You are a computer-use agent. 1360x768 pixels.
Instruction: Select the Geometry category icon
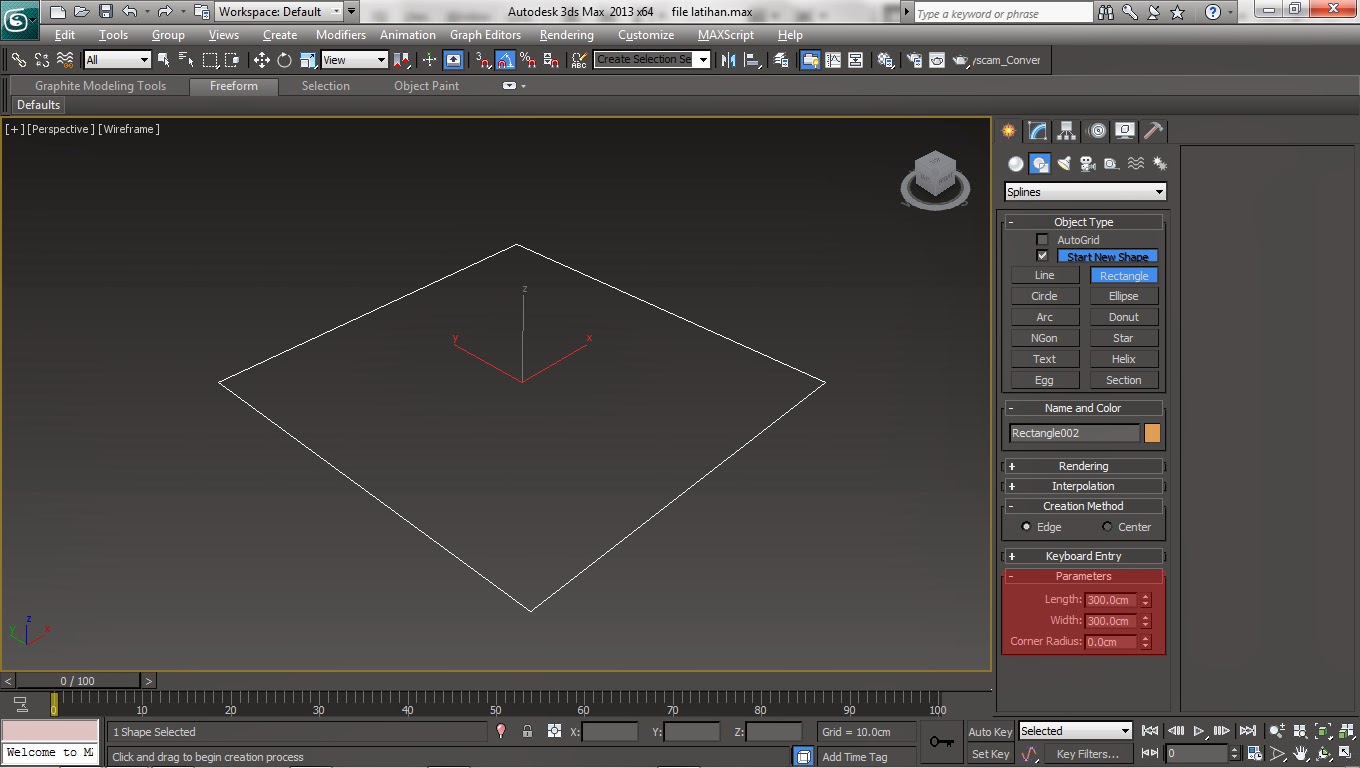pyautogui.click(x=1016, y=164)
